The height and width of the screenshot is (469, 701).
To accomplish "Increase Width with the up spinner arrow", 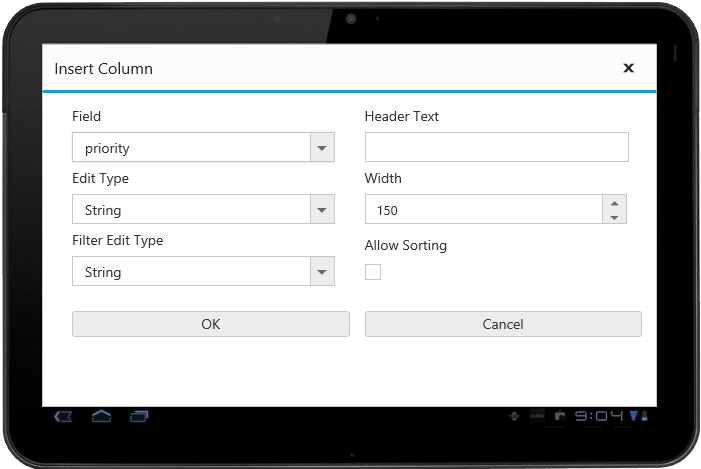I will pos(615,203).
